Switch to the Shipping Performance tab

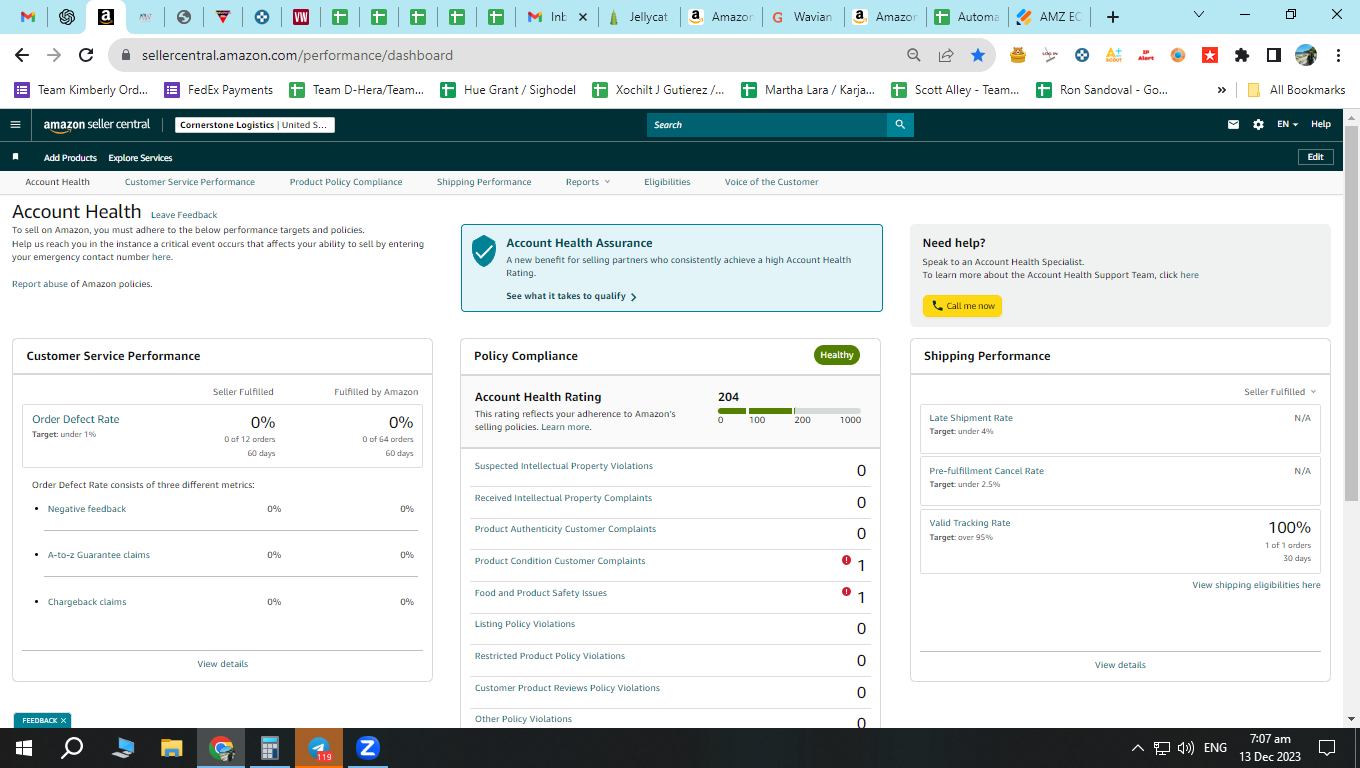pyautogui.click(x=484, y=182)
